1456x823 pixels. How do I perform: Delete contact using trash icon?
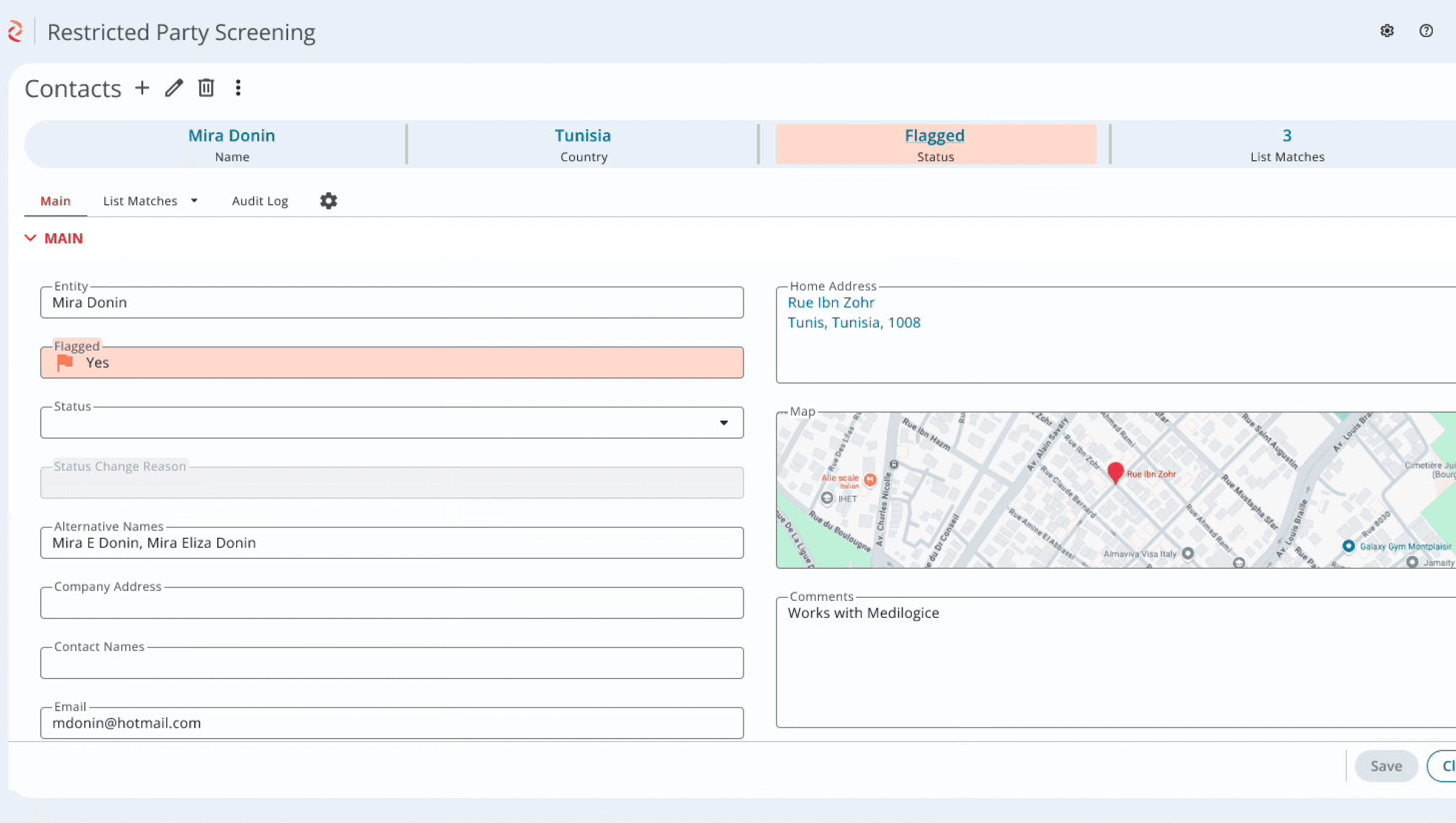point(206,88)
